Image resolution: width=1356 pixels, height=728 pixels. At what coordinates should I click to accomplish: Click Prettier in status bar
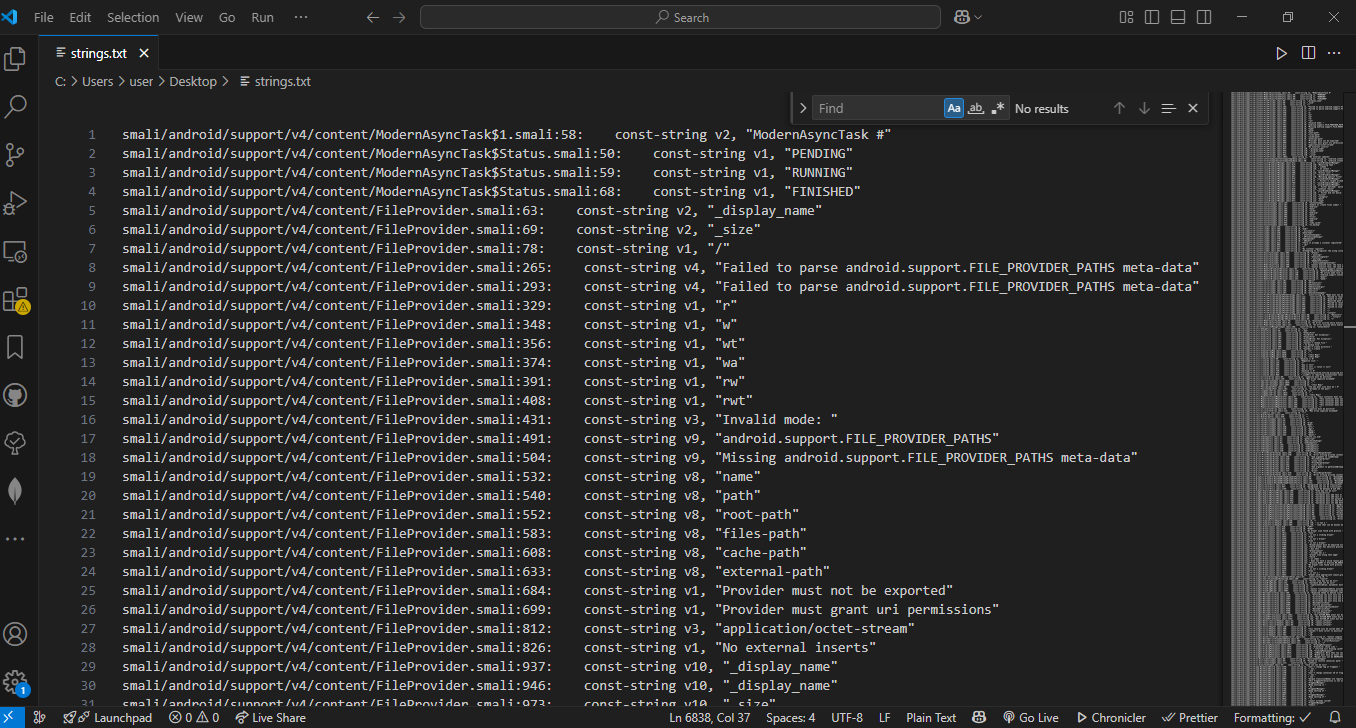coord(1188,718)
